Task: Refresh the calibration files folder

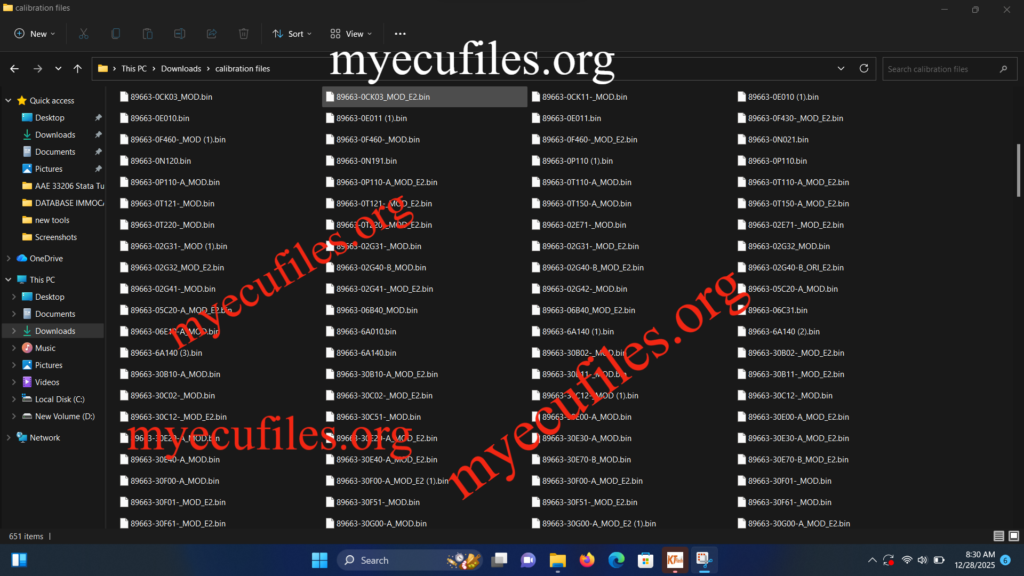Action: pos(864,69)
